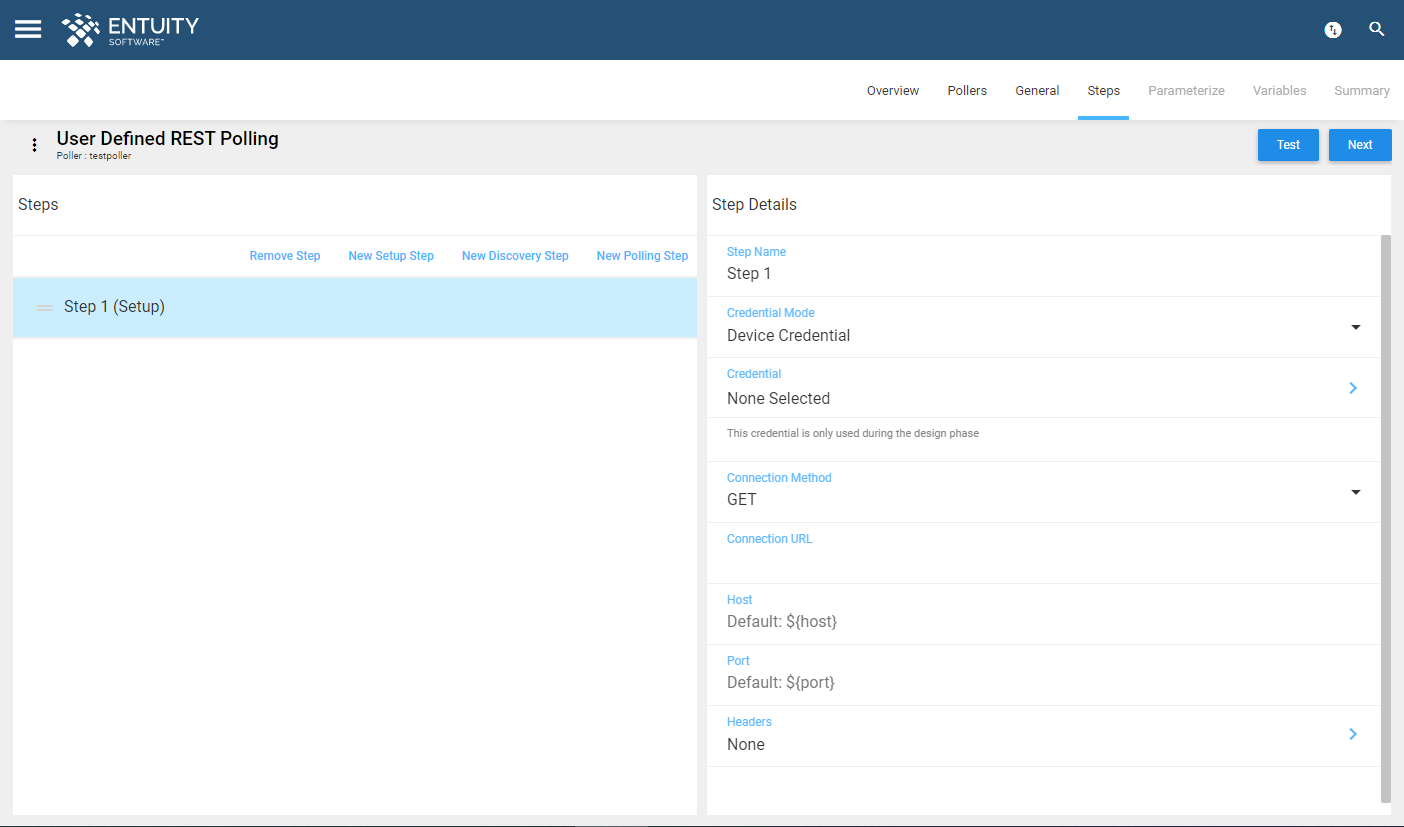Click the data transfer status icon
The height and width of the screenshot is (827, 1404).
pyautogui.click(x=1333, y=30)
